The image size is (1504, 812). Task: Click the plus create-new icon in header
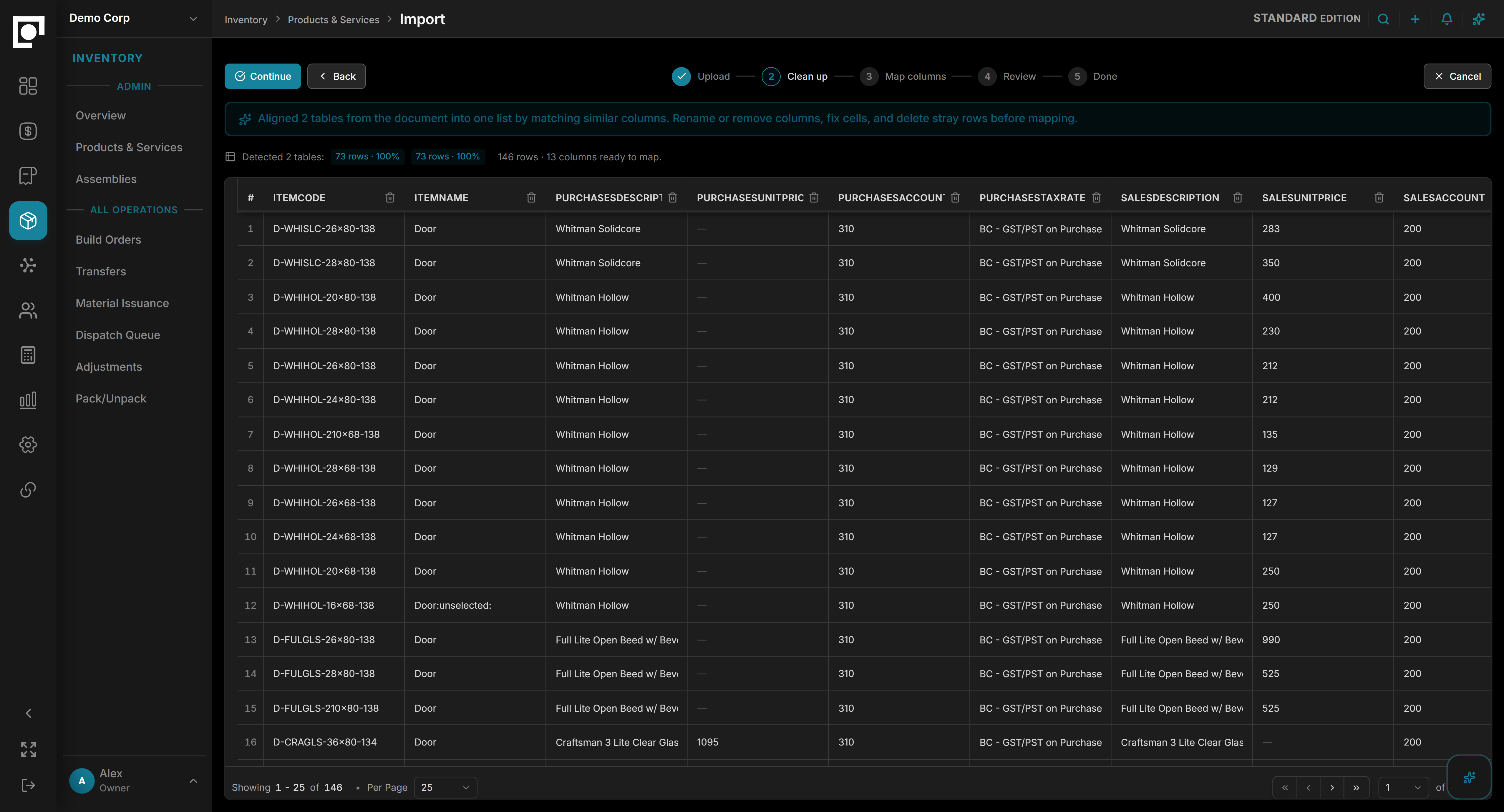pos(1415,19)
